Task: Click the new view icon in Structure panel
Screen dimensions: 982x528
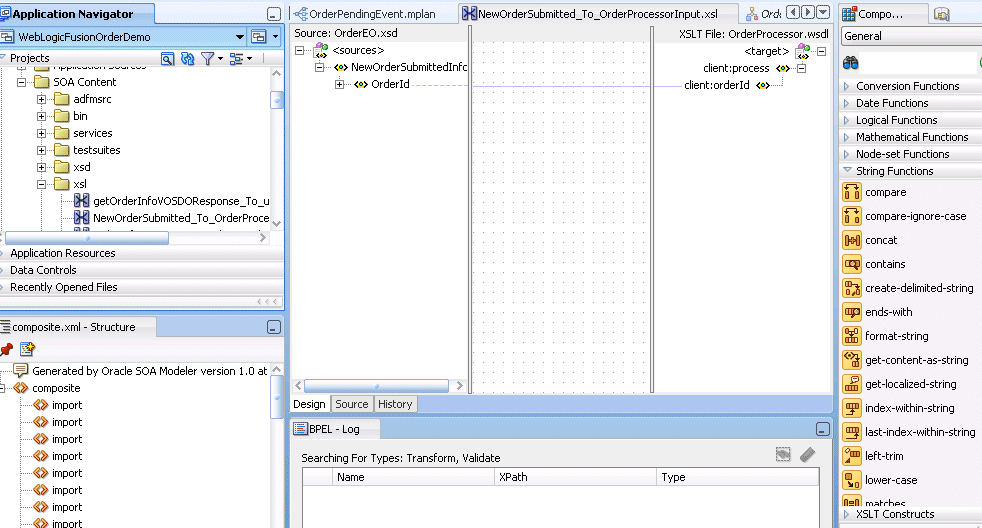Action: point(27,349)
